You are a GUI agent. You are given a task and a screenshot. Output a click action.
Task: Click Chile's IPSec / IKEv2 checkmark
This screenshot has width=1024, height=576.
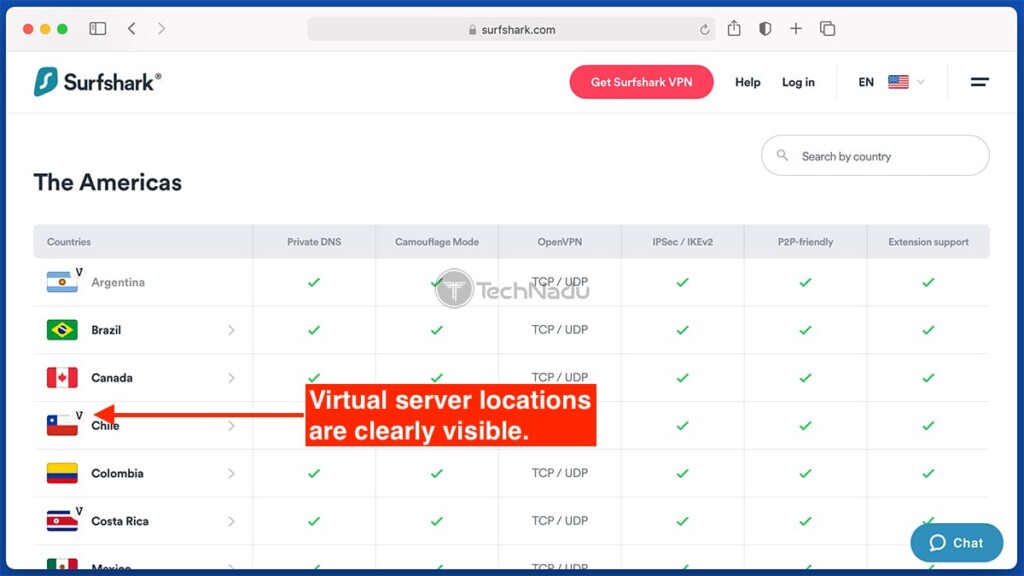click(682, 426)
